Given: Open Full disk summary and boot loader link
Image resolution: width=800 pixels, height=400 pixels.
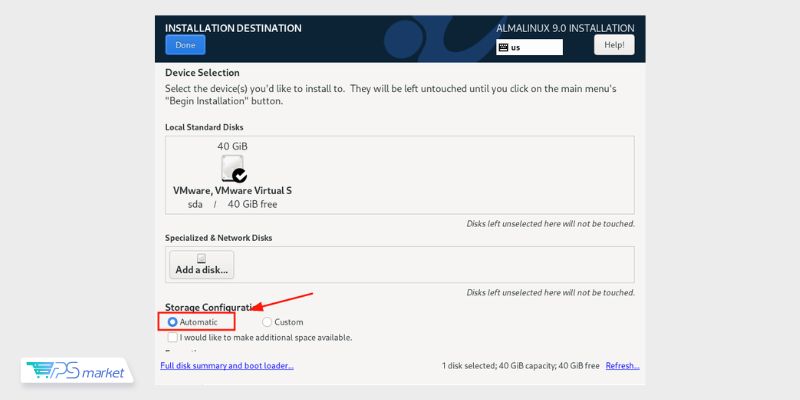Looking at the screenshot, I should pos(227,365).
